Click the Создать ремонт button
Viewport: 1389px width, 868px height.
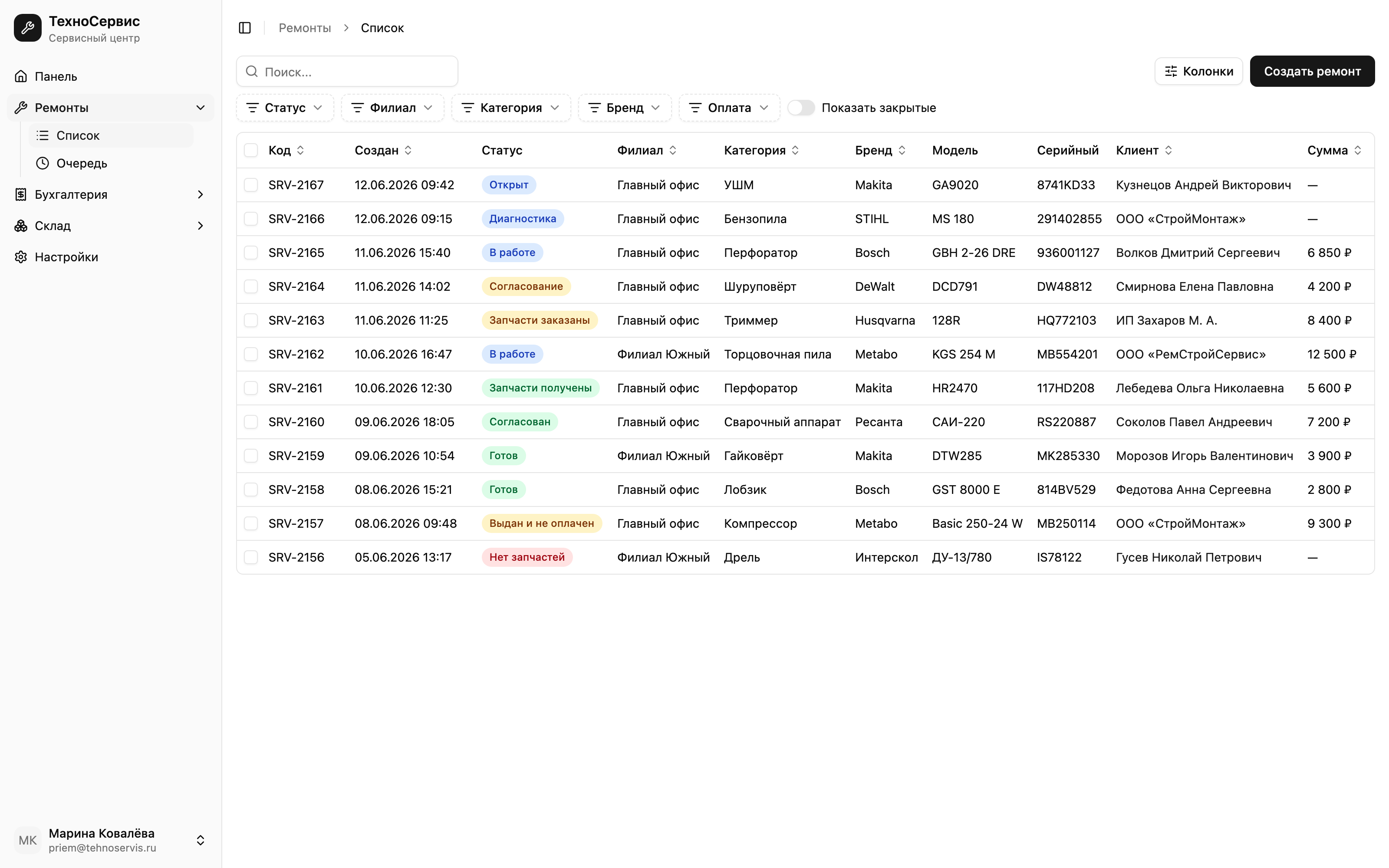pos(1312,71)
